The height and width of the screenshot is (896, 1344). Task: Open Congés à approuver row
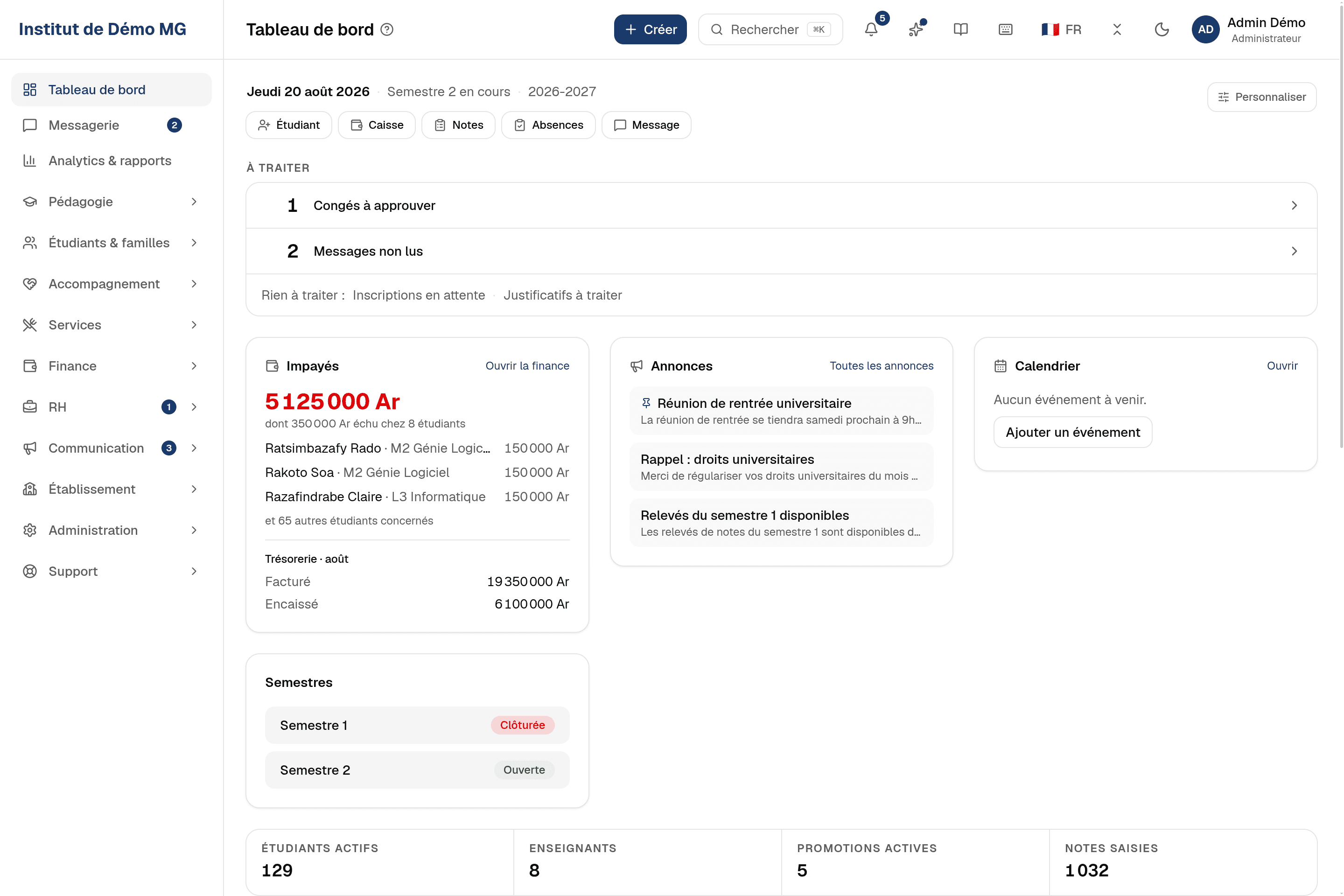coord(781,206)
